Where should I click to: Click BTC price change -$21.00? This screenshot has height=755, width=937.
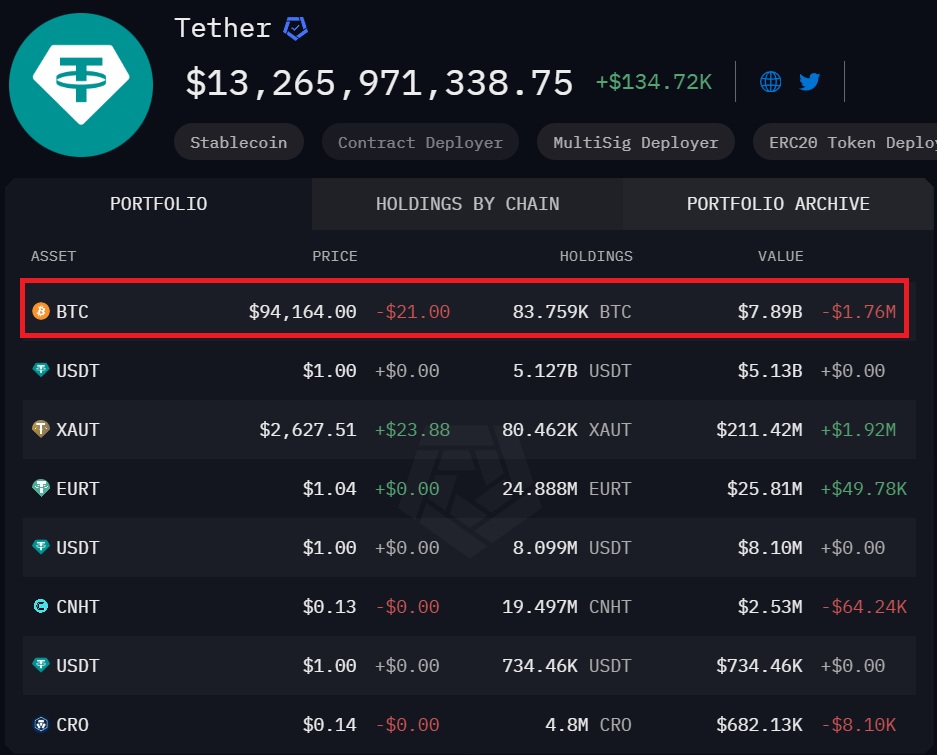(x=413, y=311)
